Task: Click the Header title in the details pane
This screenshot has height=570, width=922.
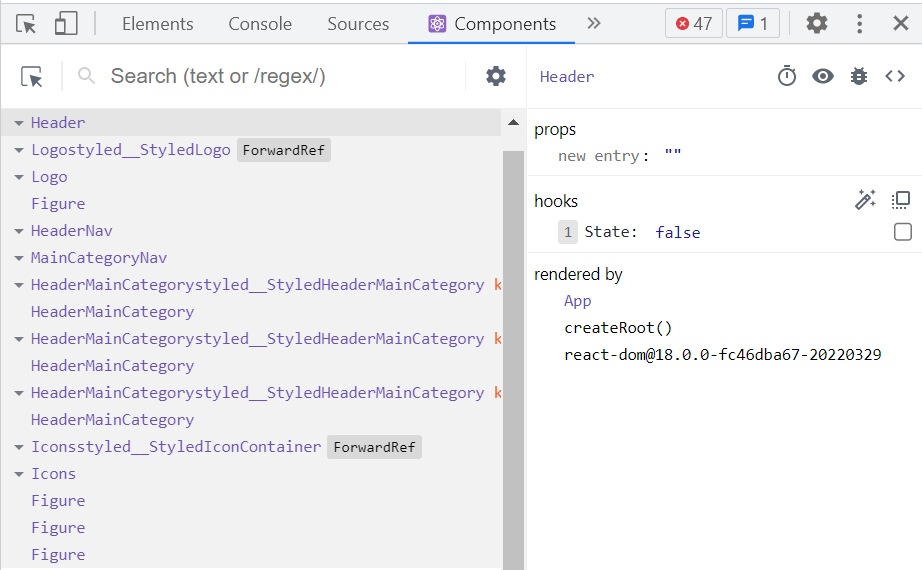Action: (567, 76)
